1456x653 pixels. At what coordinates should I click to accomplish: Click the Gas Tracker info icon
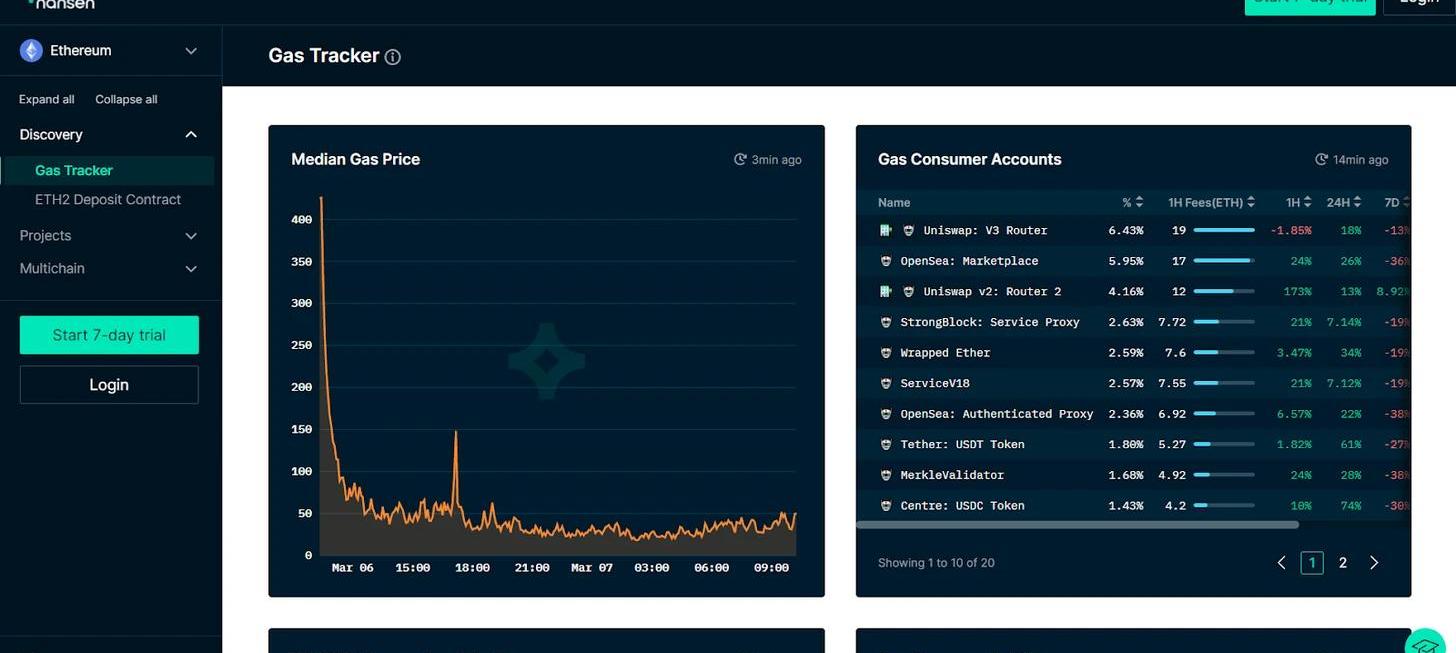[393, 57]
